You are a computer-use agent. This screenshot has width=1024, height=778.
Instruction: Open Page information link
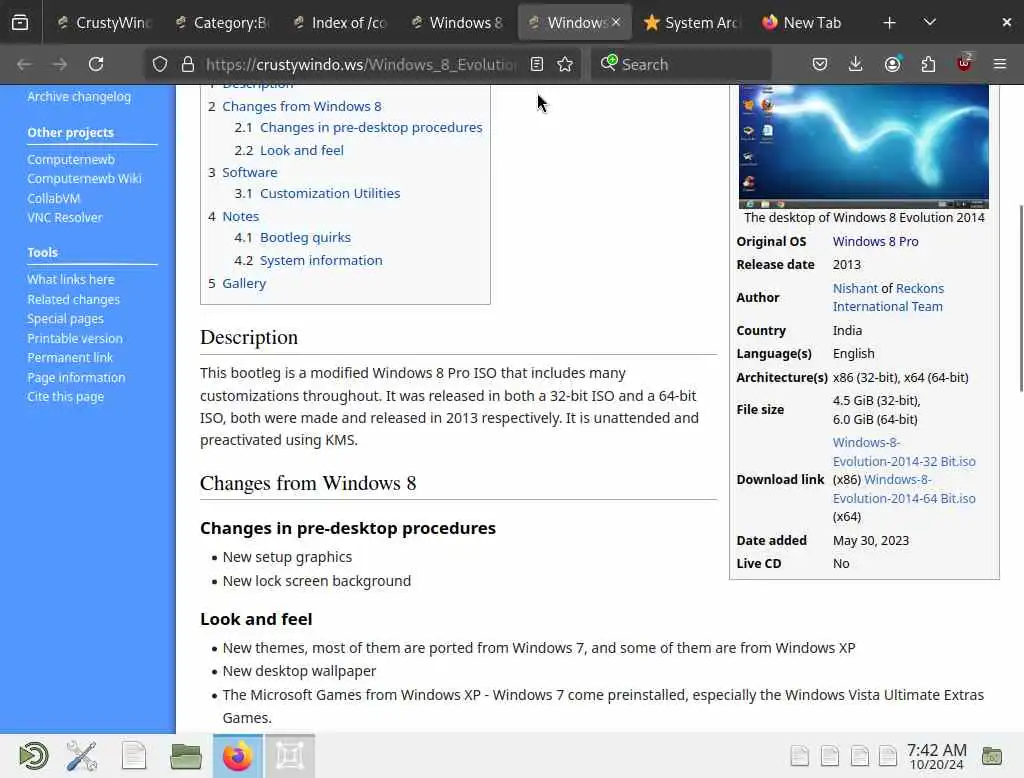pyautogui.click(x=76, y=377)
